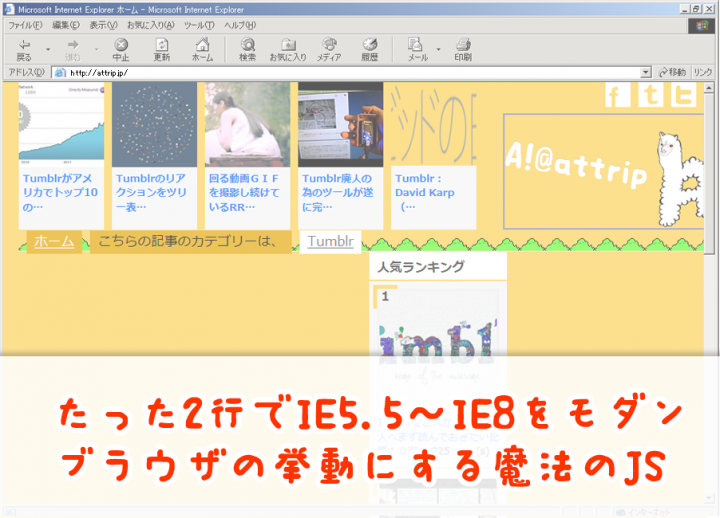Screen dimensions: 720x518
Task: Open the 検索 search pane
Action: [248, 50]
